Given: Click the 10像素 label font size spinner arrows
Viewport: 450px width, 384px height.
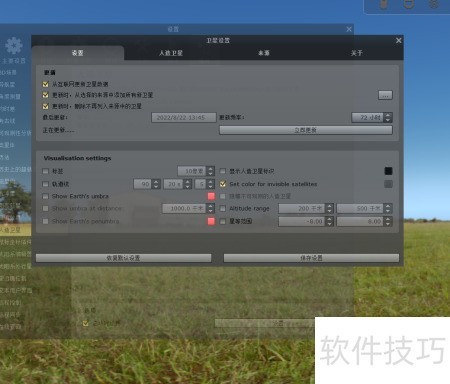Looking at the screenshot, I should pos(210,171).
